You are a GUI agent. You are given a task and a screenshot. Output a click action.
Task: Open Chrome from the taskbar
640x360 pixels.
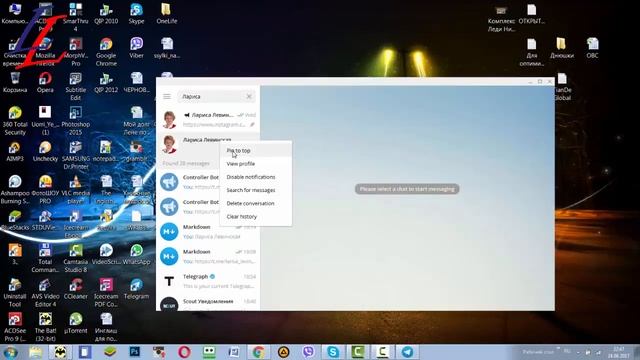tap(258, 352)
